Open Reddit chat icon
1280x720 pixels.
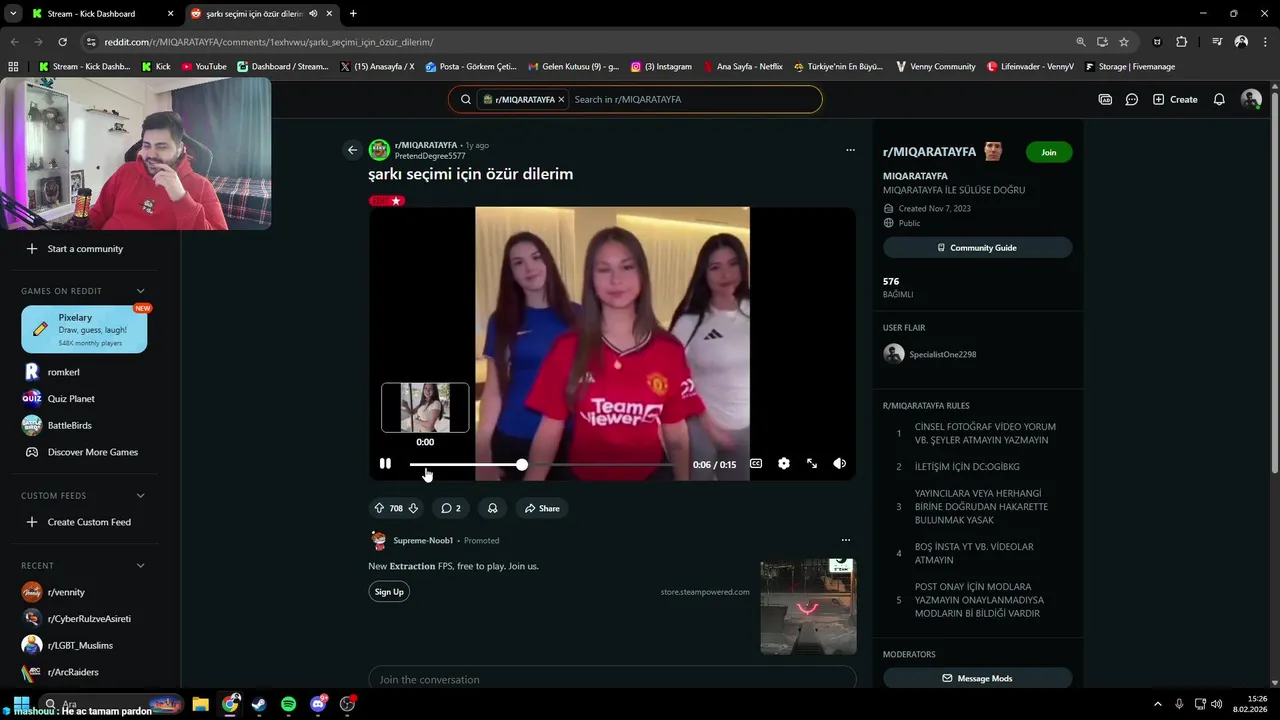1132,99
